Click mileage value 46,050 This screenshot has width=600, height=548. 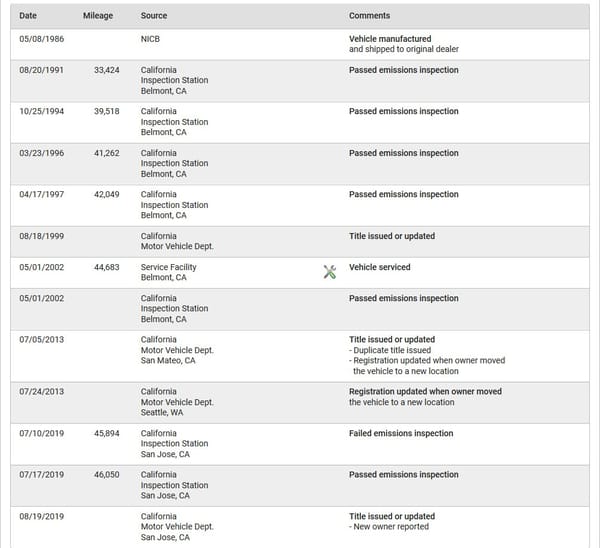pyautogui.click(x=107, y=475)
